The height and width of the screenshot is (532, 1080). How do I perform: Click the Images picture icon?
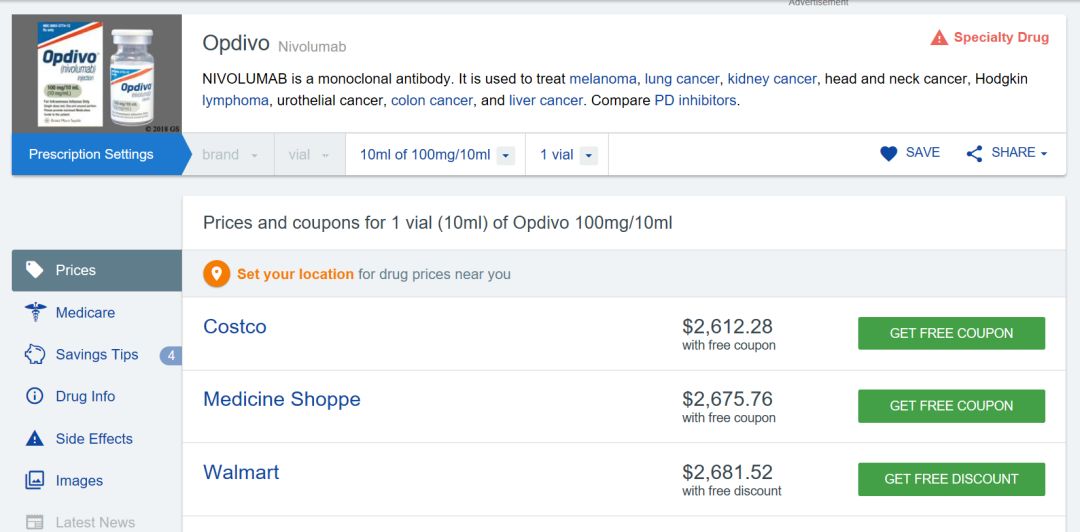click(x=35, y=480)
